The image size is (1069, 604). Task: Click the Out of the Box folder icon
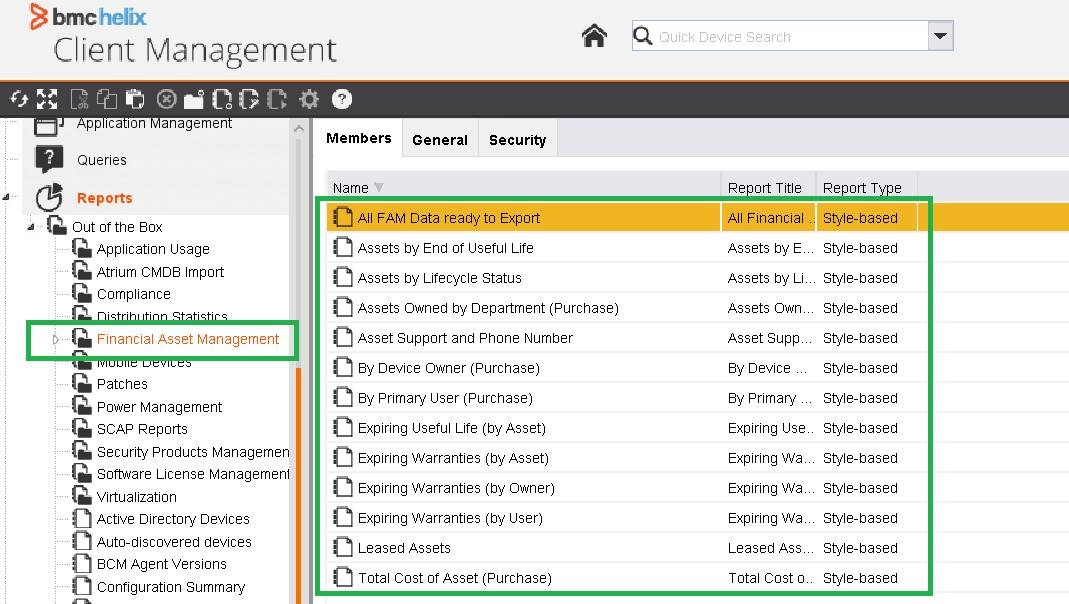[57, 225]
